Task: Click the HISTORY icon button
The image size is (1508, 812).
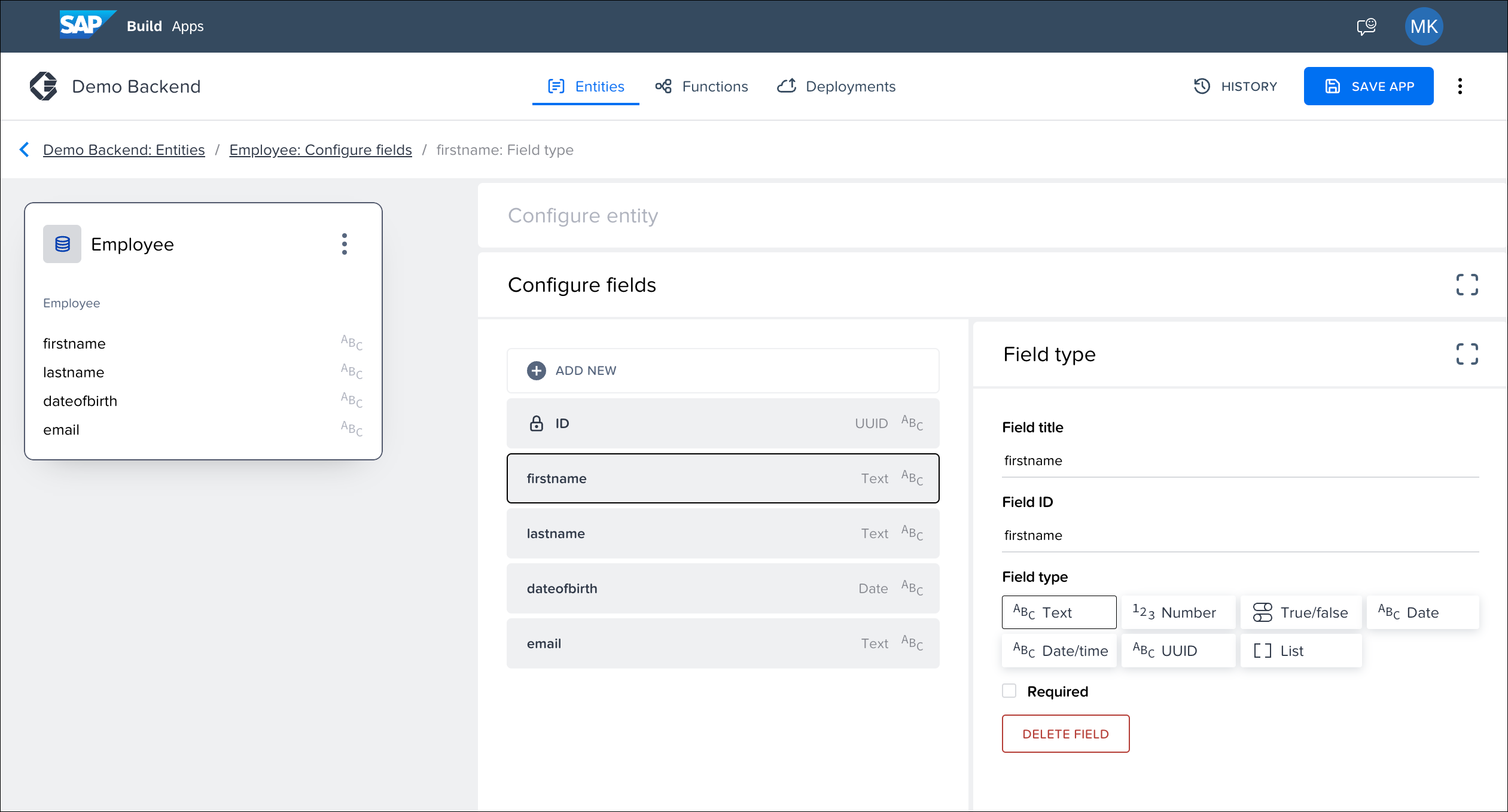Action: [x=1202, y=86]
